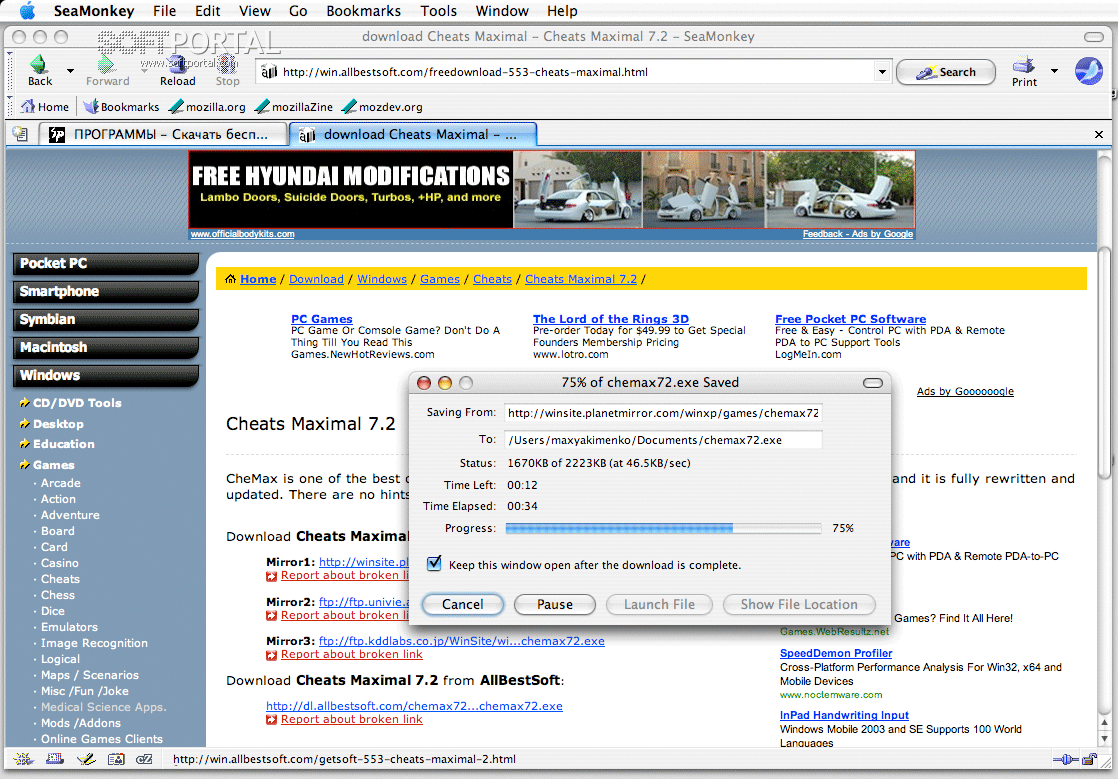Open the ChatZilla icon in status bar
The height and width of the screenshot is (779, 1118).
click(x=144, y=759)
